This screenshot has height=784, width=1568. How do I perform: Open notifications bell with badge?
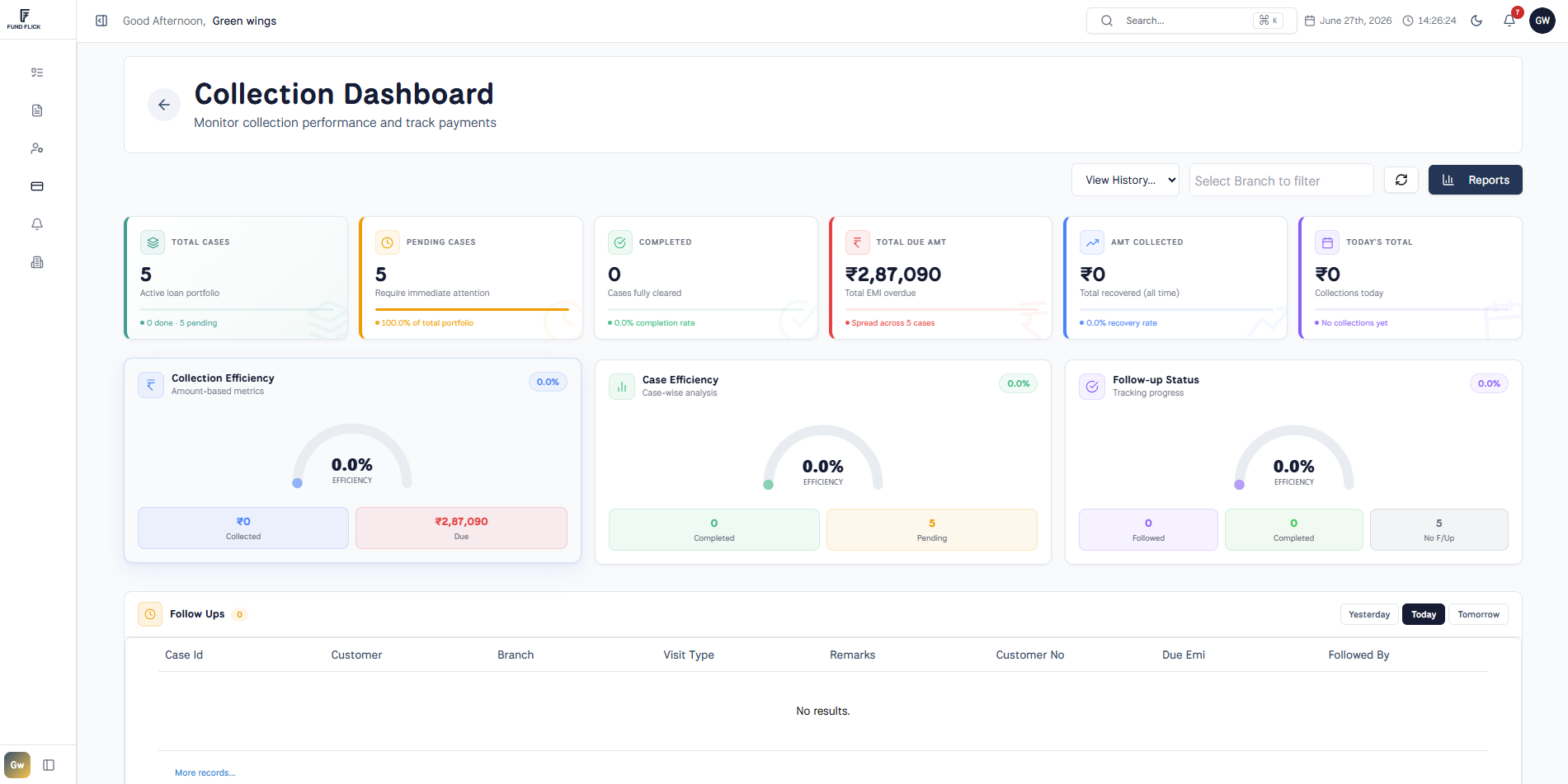[1509, 21]
